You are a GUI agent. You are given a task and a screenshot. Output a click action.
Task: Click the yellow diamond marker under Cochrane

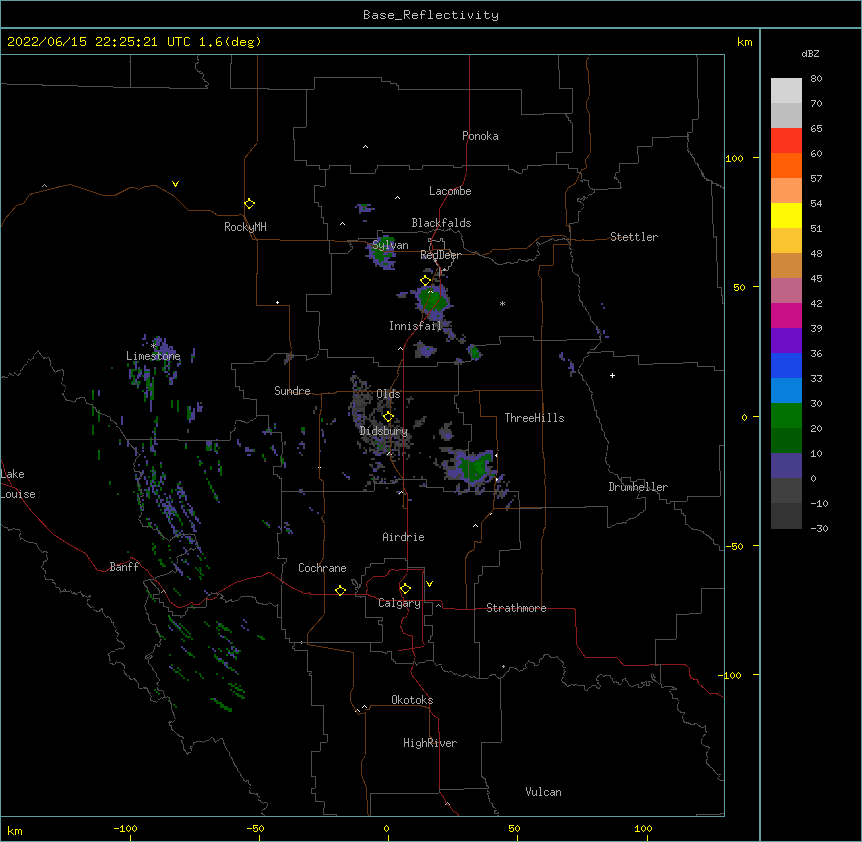coord(340,590)
